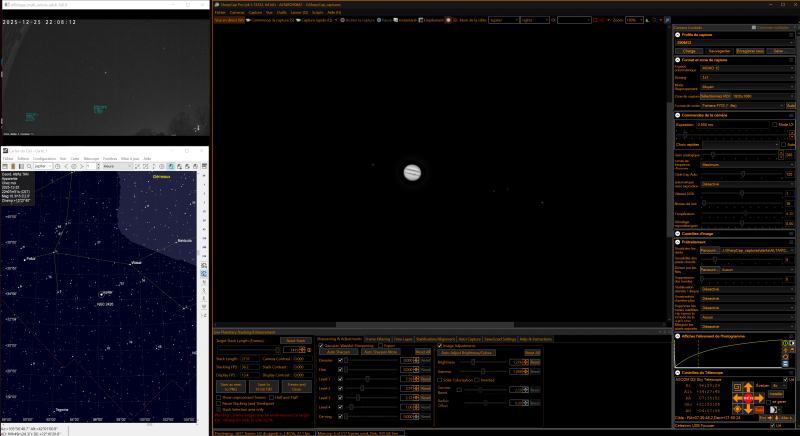Open the Zoom 100% dropdown
This screenshot has height=436, width=800.
tap(633, 20)
